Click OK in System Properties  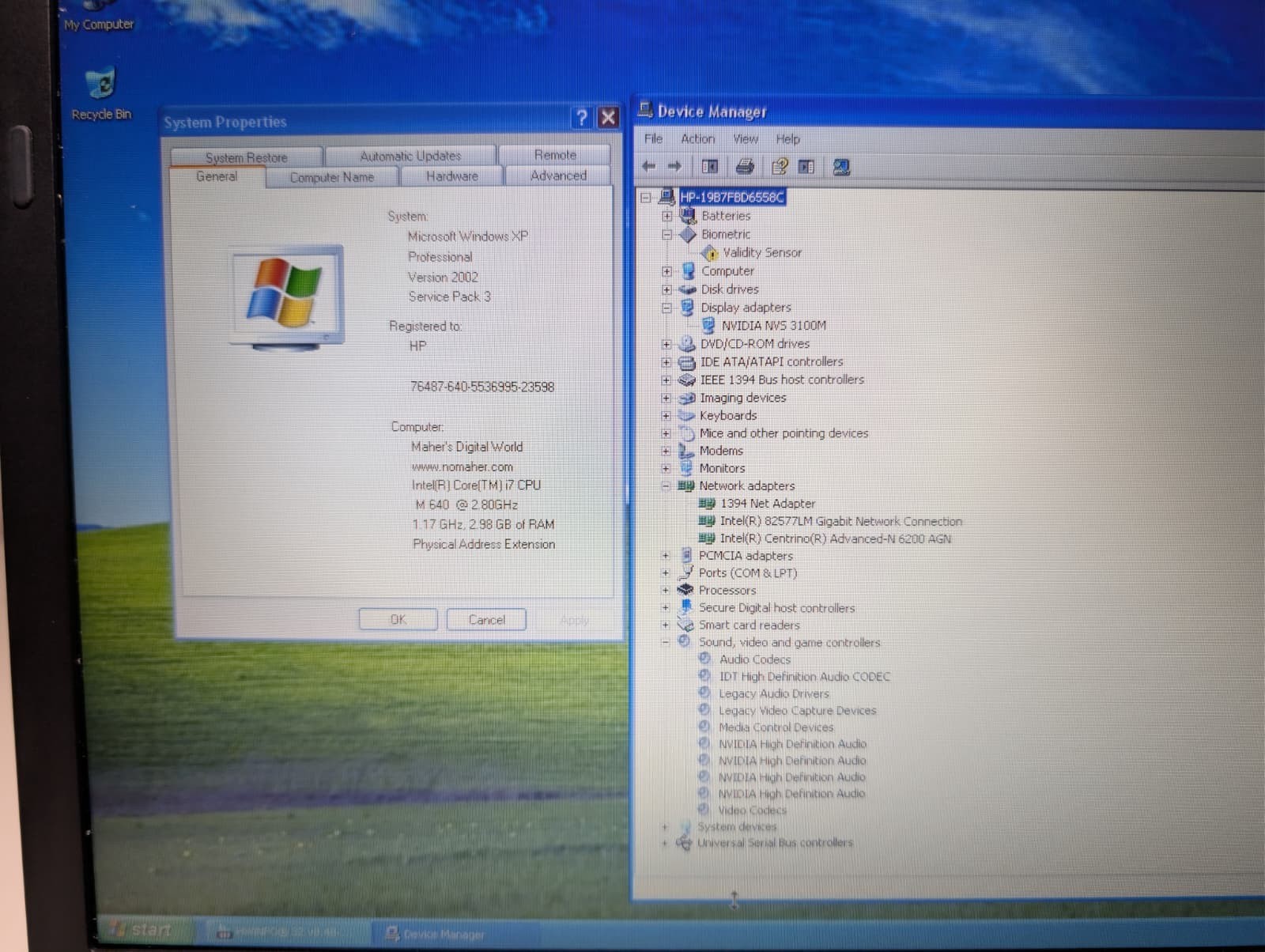tap(398, 619)
